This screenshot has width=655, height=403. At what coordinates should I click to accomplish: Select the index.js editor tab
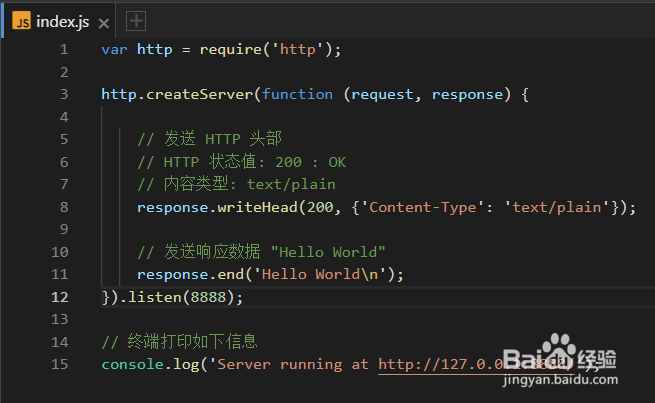click(x=58, y=21)
